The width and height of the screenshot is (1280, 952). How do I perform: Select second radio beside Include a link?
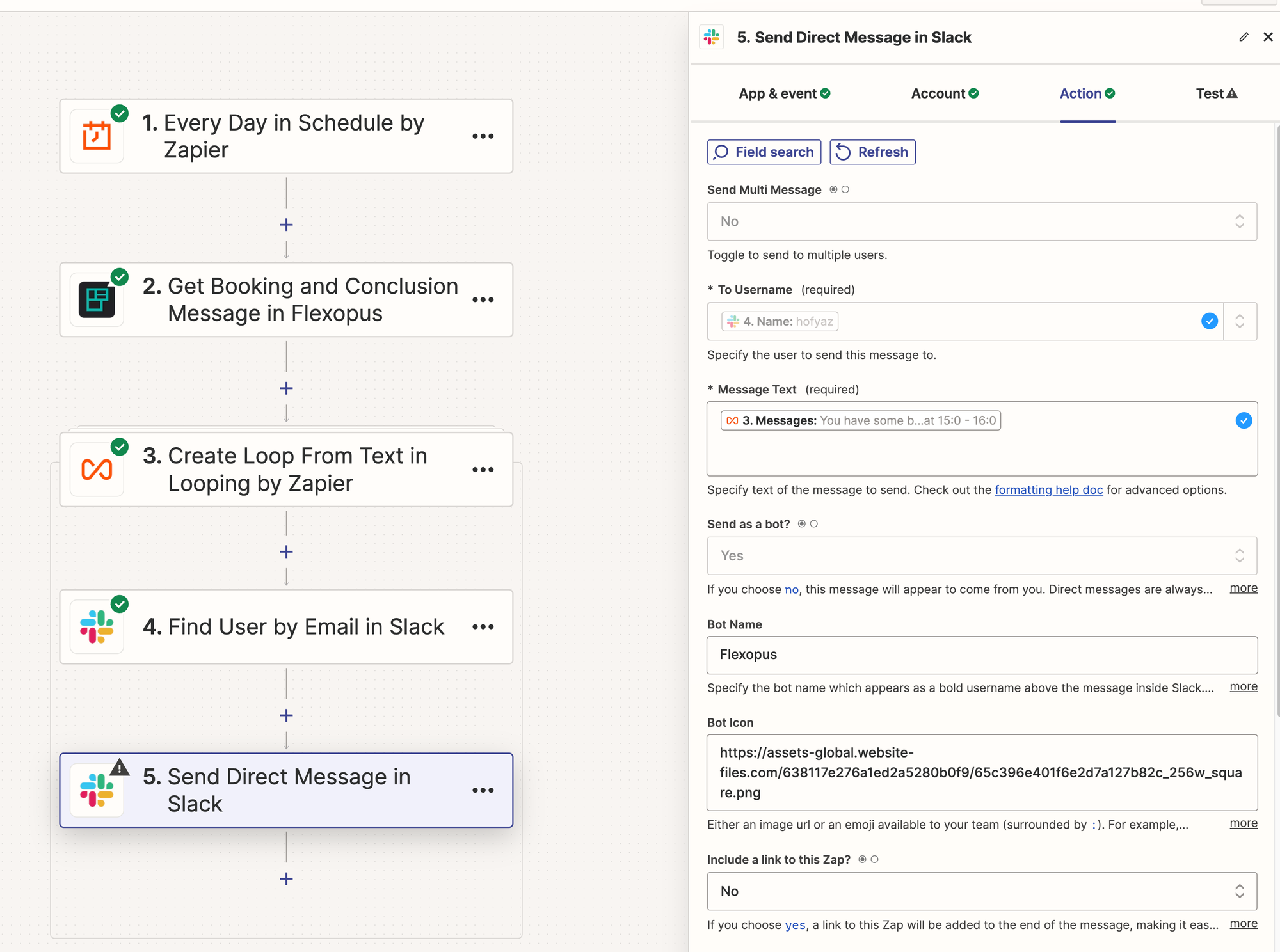pos(875,859)
